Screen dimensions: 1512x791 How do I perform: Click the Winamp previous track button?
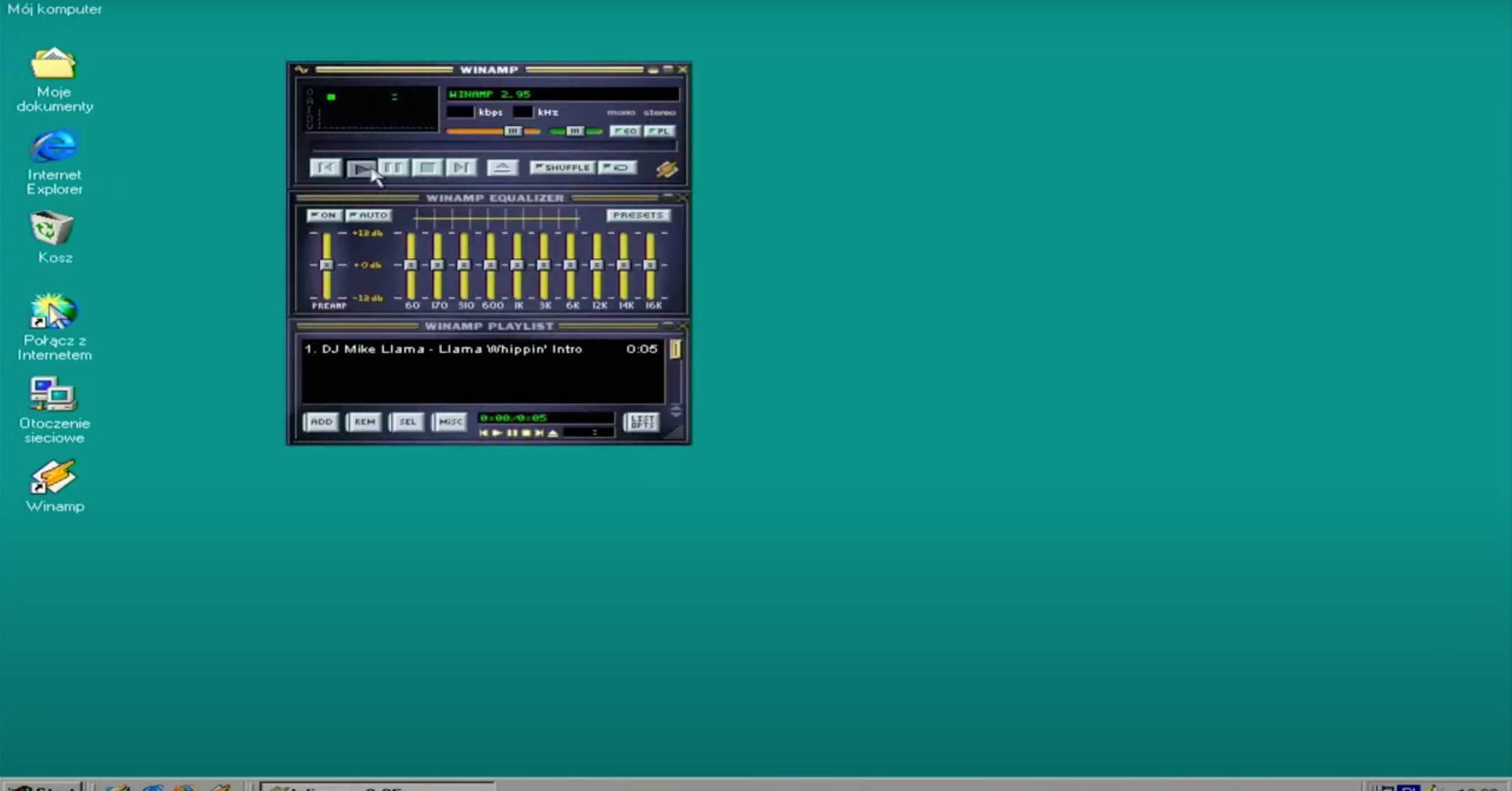324,168
